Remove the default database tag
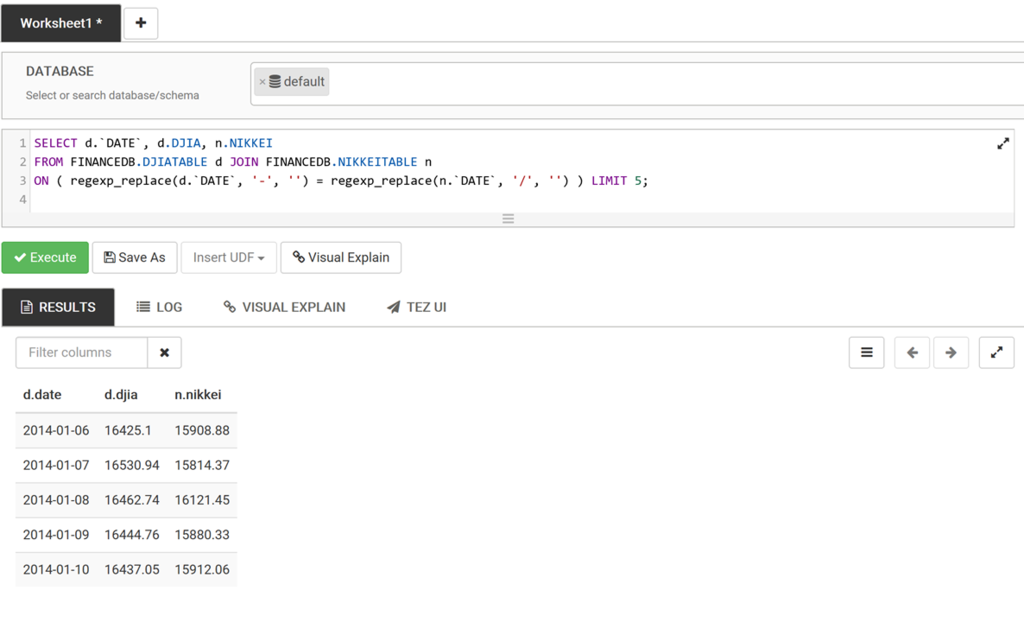This screenshot has height=622, width=1024. coord(263,82)
